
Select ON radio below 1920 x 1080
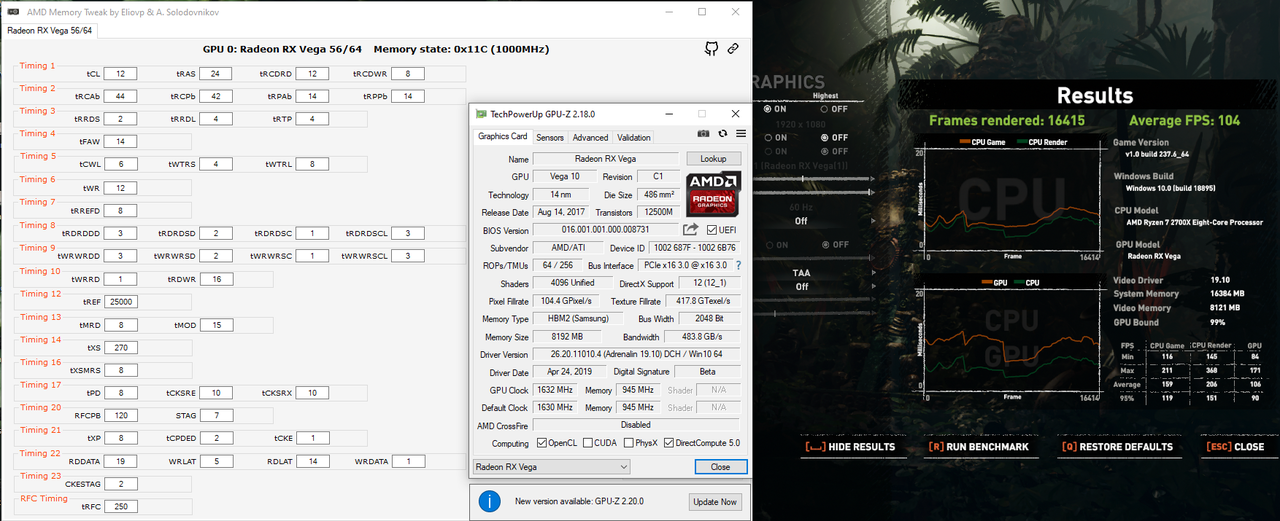[767, 138]
